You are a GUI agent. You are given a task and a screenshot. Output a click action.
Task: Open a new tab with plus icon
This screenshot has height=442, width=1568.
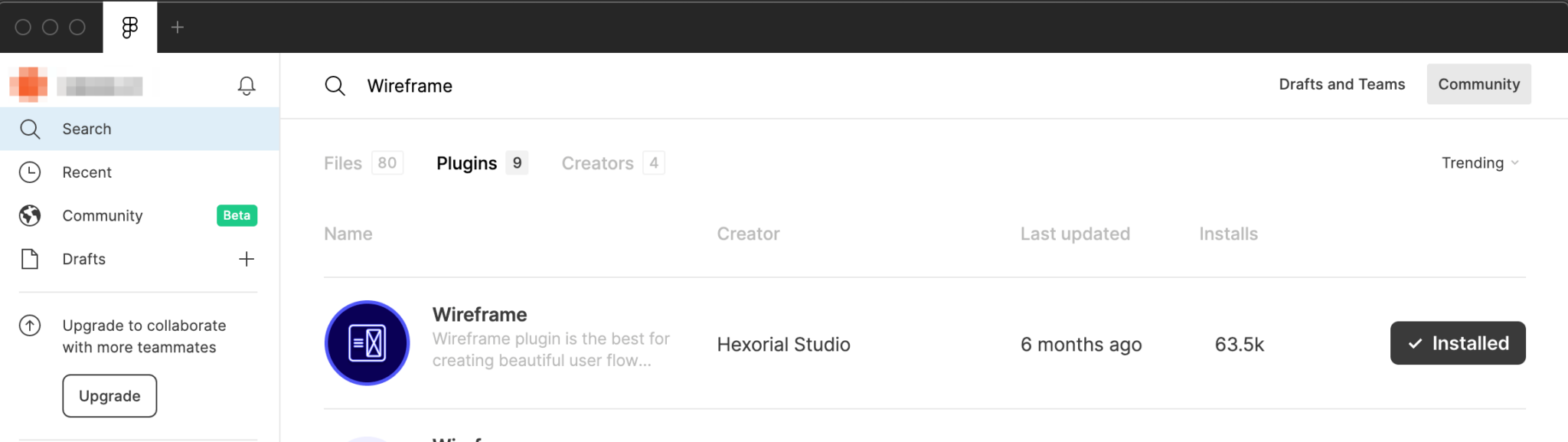(178, 28)
